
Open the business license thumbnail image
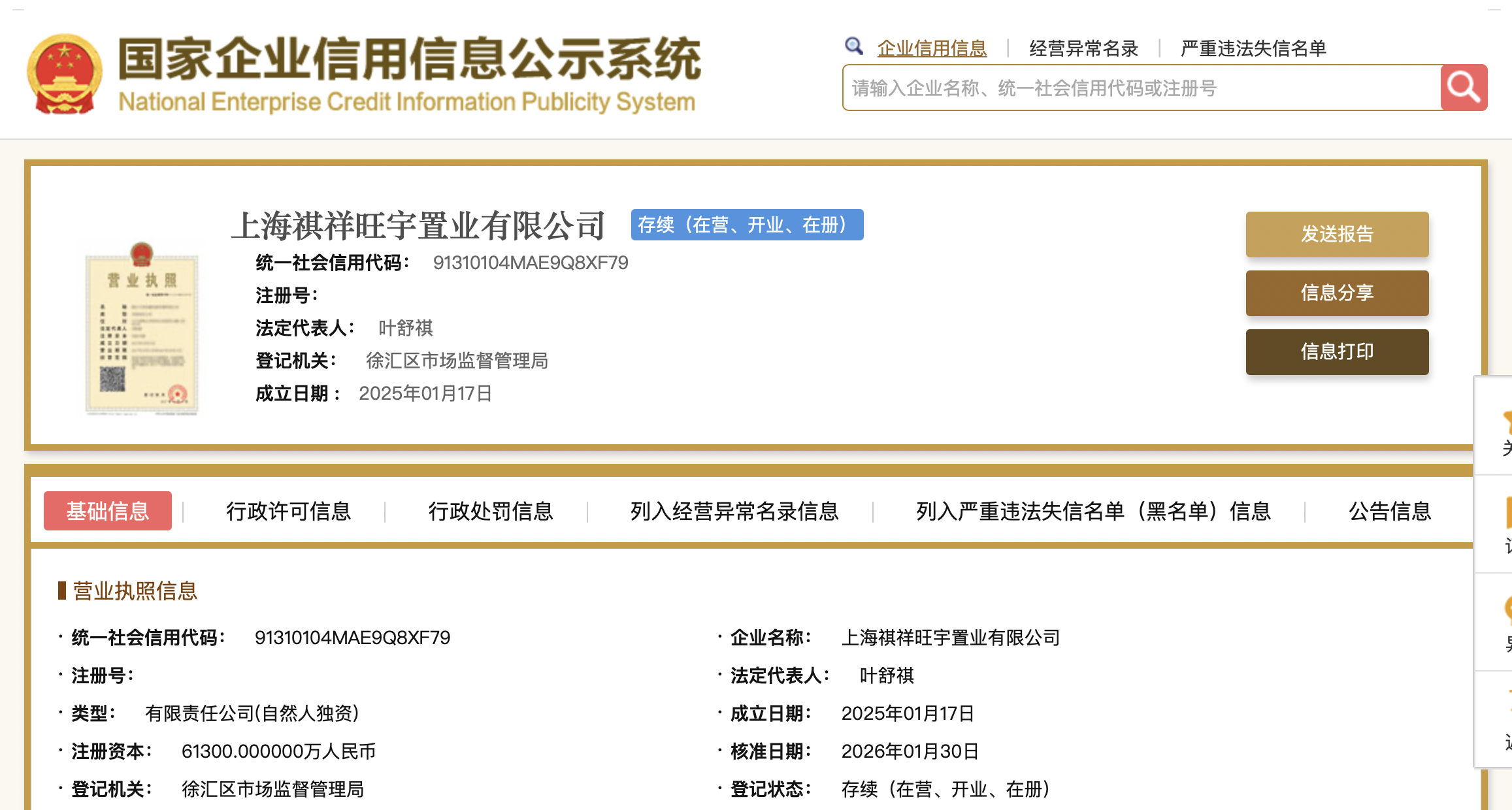[x=142, y=329]
